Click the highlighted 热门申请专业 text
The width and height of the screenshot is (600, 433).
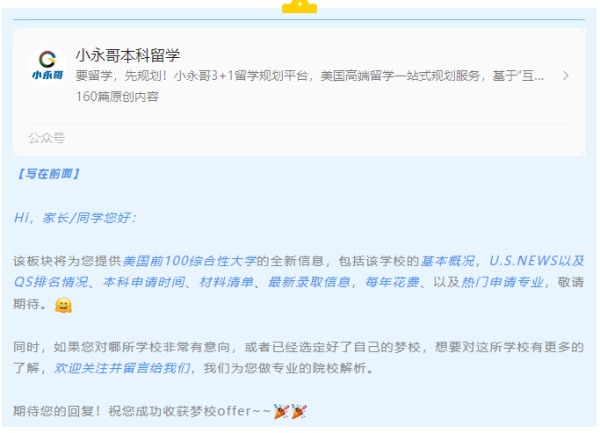pos(502,282)
